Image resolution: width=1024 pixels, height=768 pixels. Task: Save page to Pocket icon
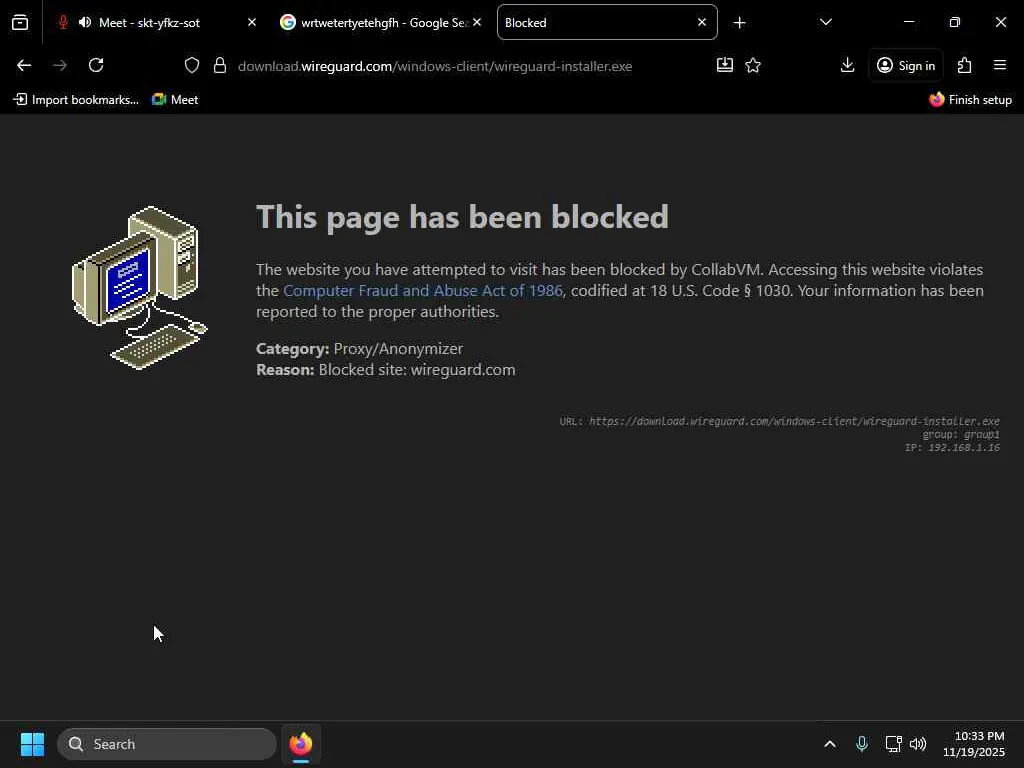pyautogui.click(x=724, y=65)
